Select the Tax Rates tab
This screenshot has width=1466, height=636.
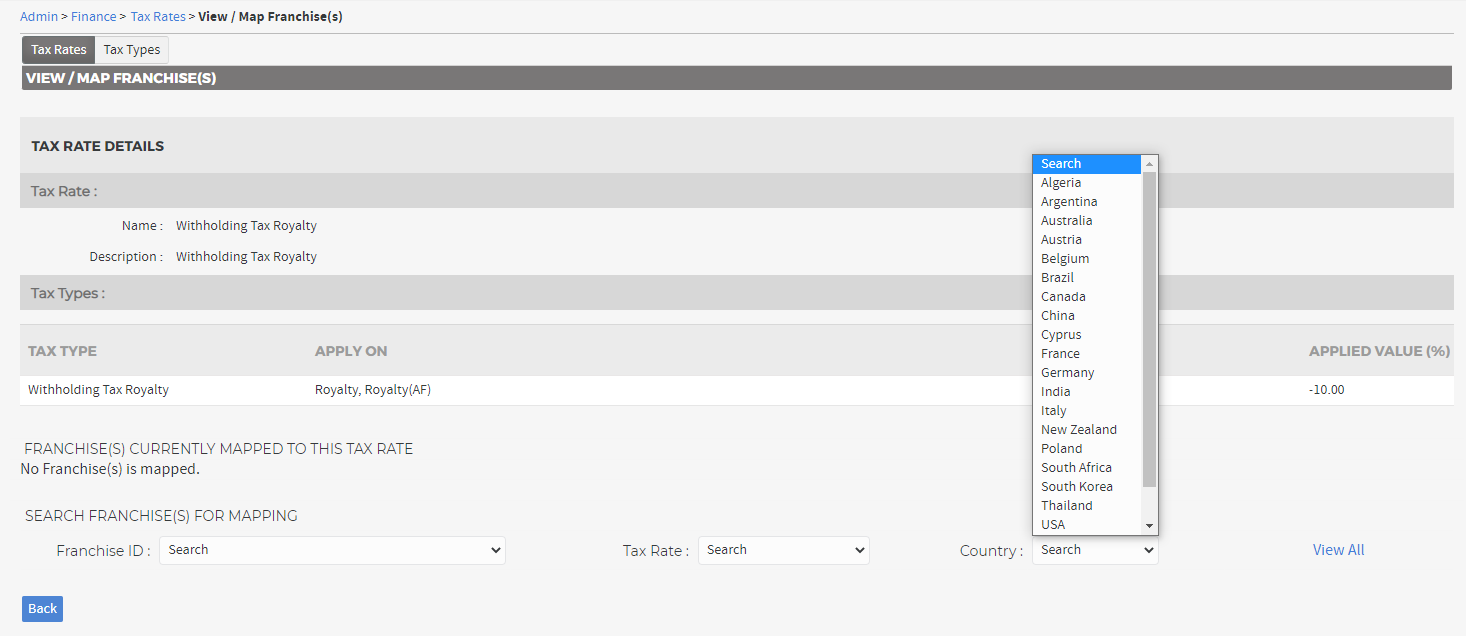[x=58, y=50]
